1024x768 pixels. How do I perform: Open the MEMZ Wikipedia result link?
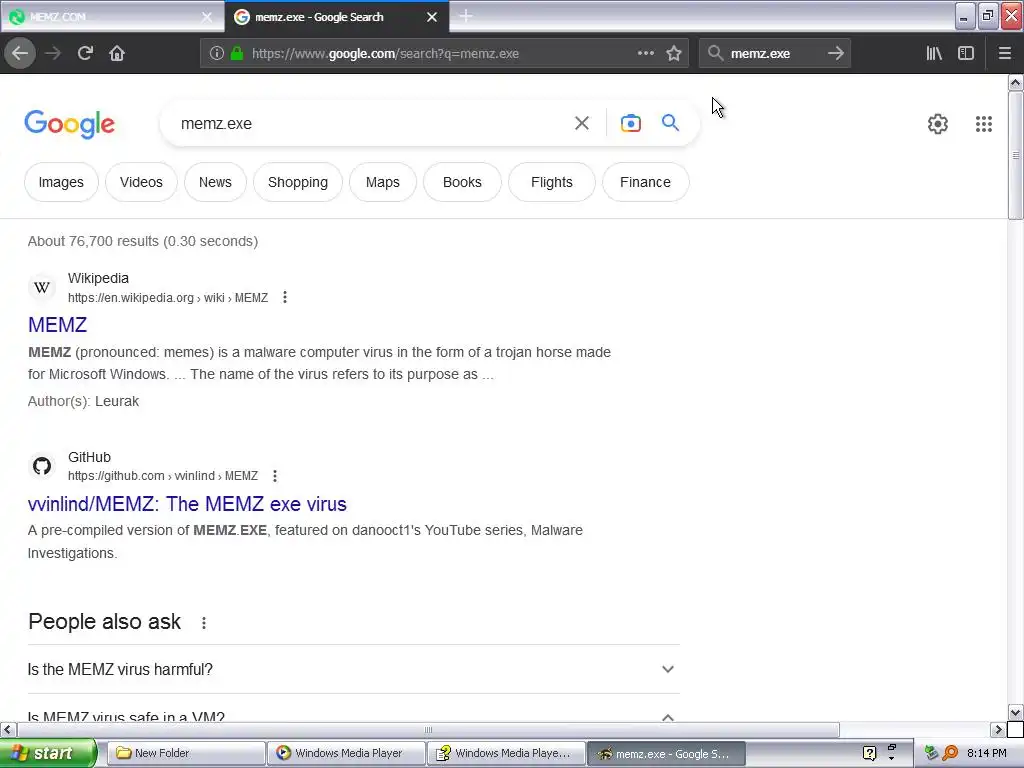(x=57, y=325)
